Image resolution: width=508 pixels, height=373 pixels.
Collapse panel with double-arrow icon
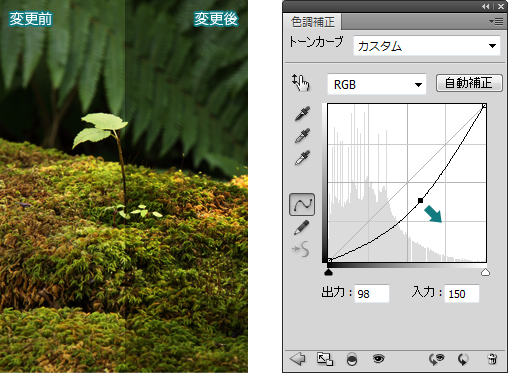tap(486, 6)
